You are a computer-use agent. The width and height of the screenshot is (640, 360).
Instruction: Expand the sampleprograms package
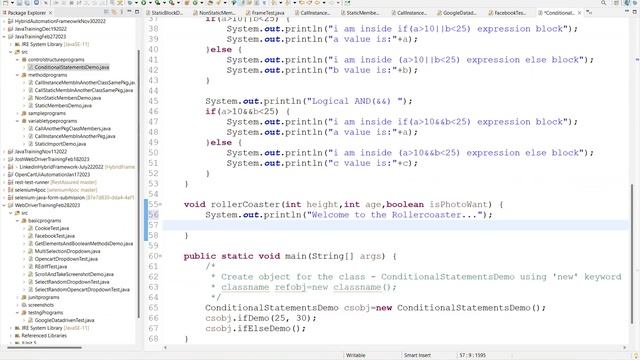click(x=18, y=113)
